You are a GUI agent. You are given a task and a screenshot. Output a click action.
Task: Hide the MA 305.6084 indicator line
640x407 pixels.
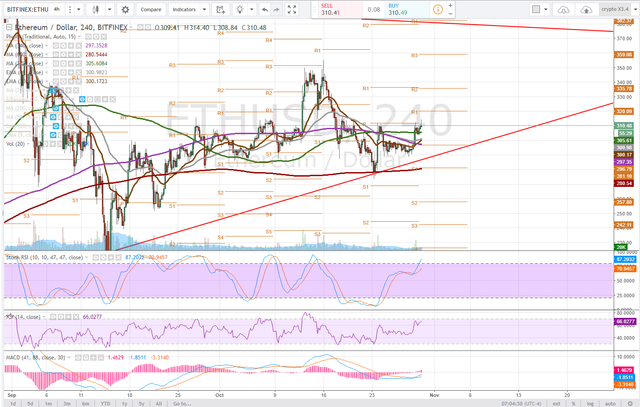[56, 64]
